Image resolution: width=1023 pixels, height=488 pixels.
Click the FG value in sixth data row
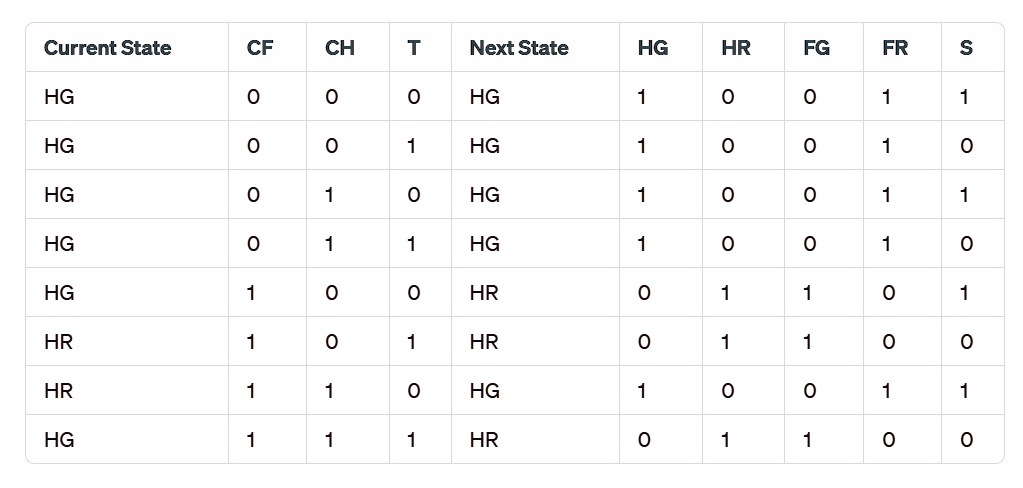pos(809,342)
